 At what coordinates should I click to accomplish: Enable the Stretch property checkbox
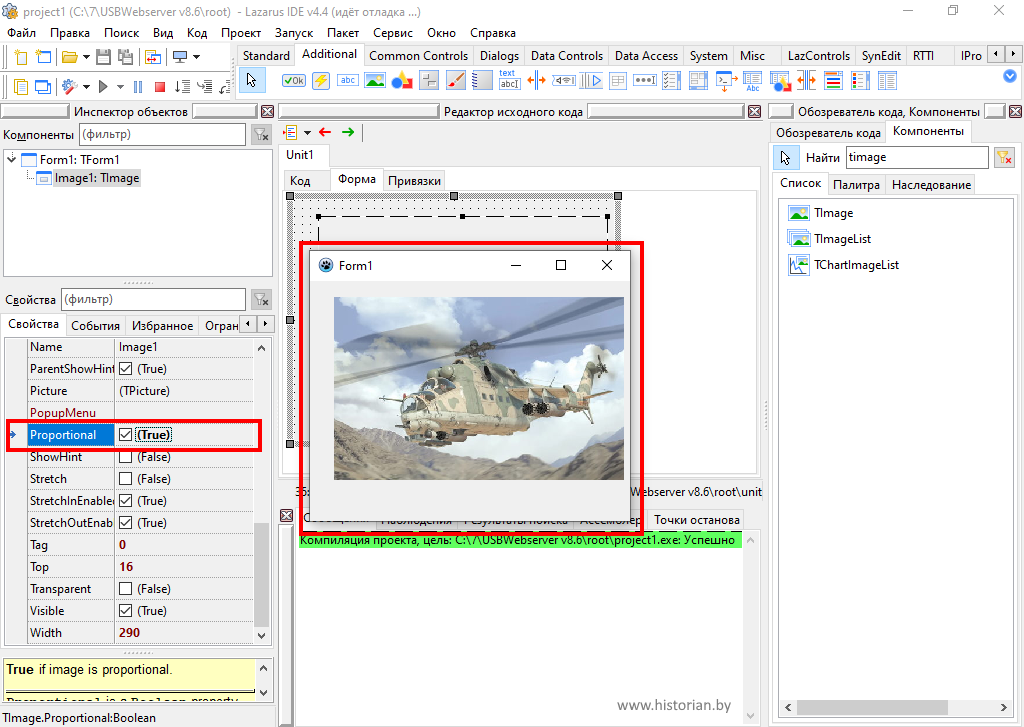(125, 479)
